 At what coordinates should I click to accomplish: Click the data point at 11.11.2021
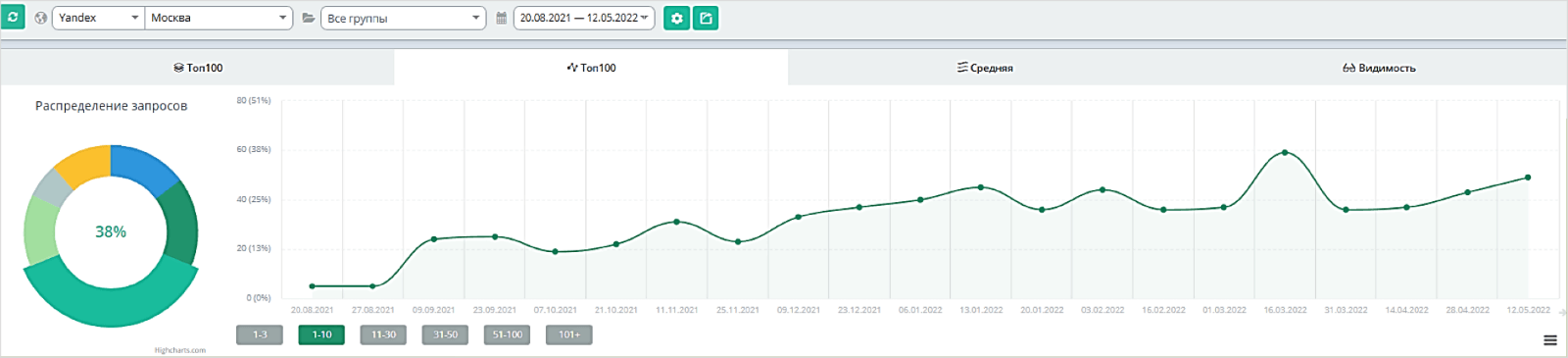pyautogui.click(x=677, y=222)
